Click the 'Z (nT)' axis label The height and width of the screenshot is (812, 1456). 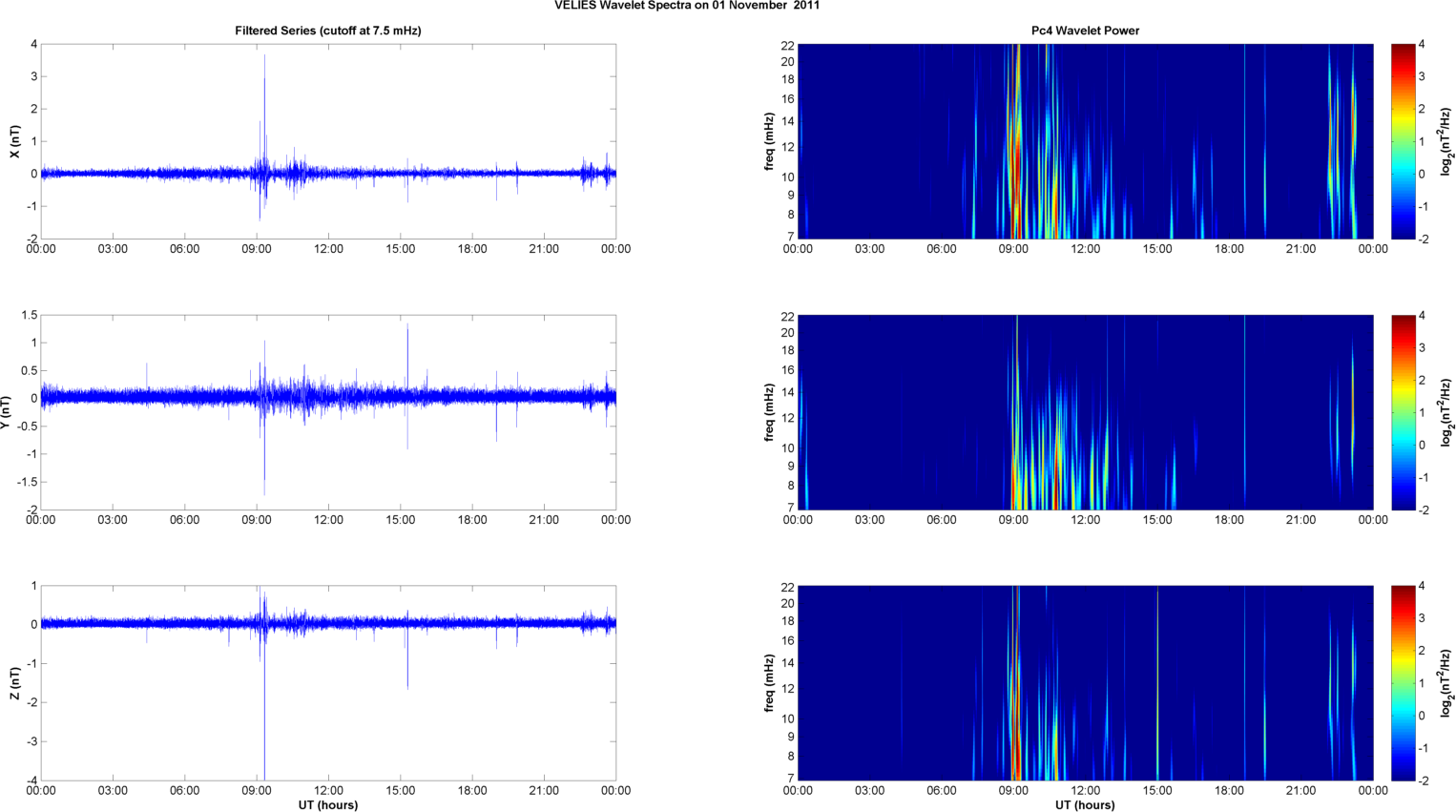[14, 683]
